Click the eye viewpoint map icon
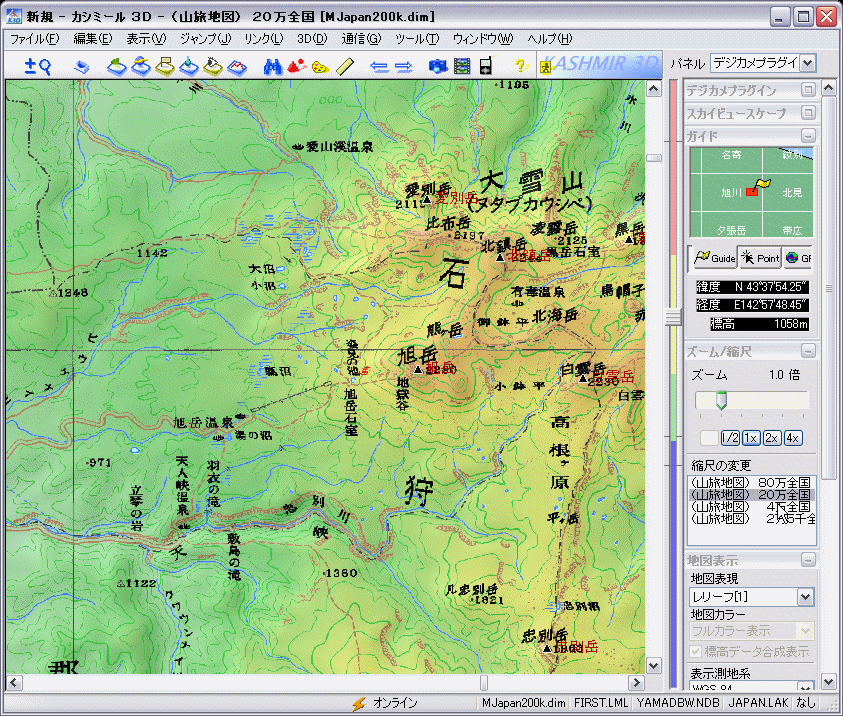The width and height of the screenshot is (843, 716). coord(213,66)
